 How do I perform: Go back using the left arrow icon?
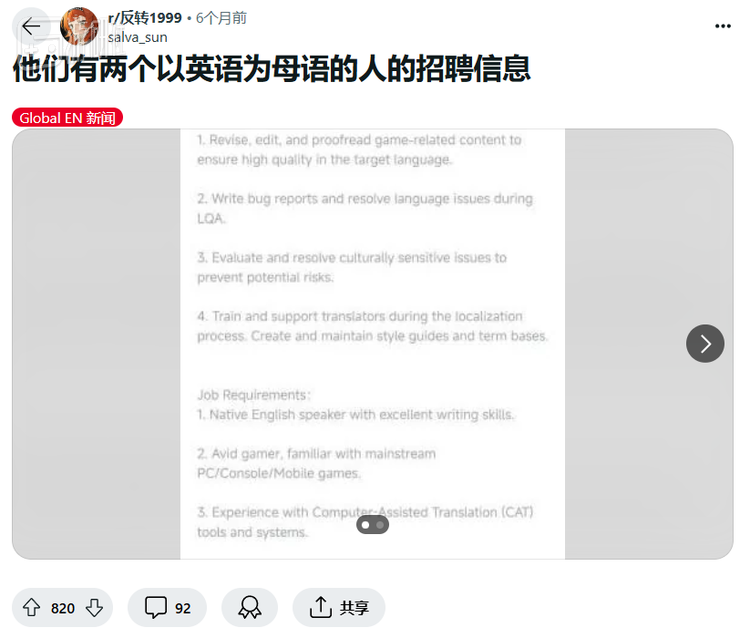31,26
